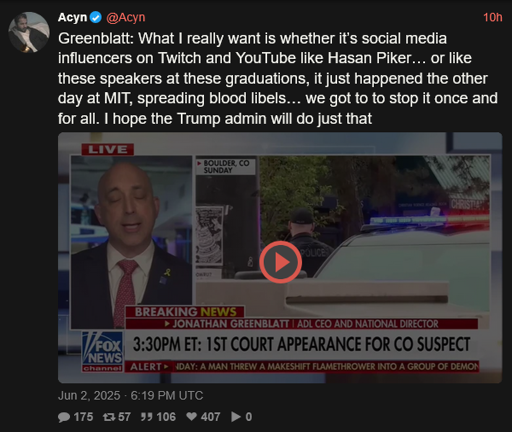Screen dimensions: 512x432
Task: Click the Jun 2, 2025 date text
Action: (x=89, y=396)
